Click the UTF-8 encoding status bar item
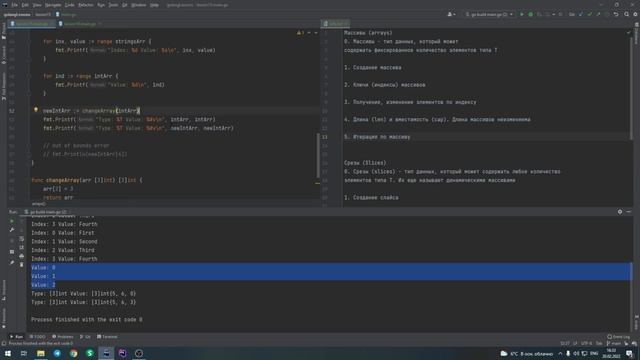This screenshot has height=360, width=640. tap(586, 344)
